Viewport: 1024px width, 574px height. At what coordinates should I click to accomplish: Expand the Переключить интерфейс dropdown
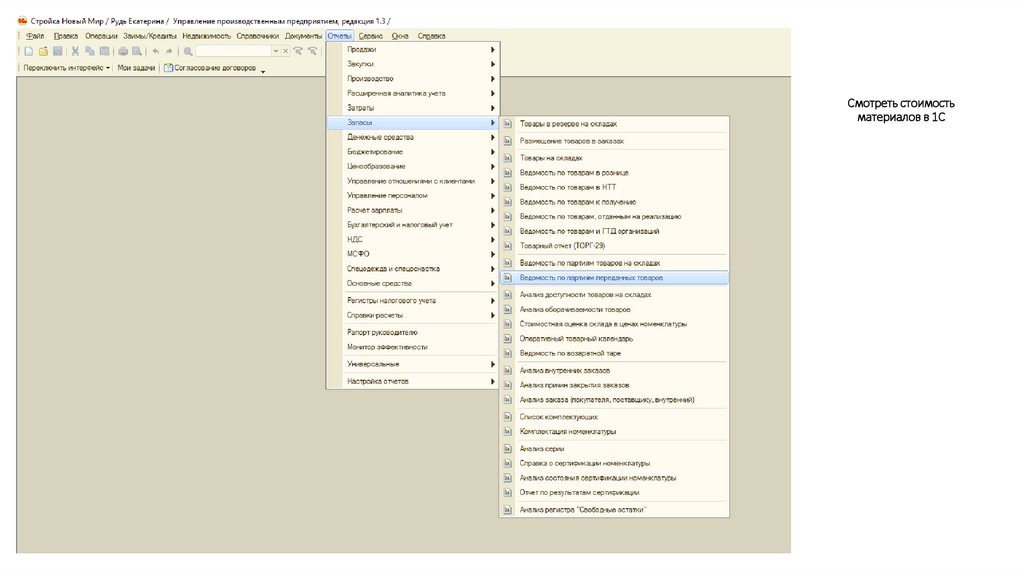pyautogui.click(x=108, y=69)
